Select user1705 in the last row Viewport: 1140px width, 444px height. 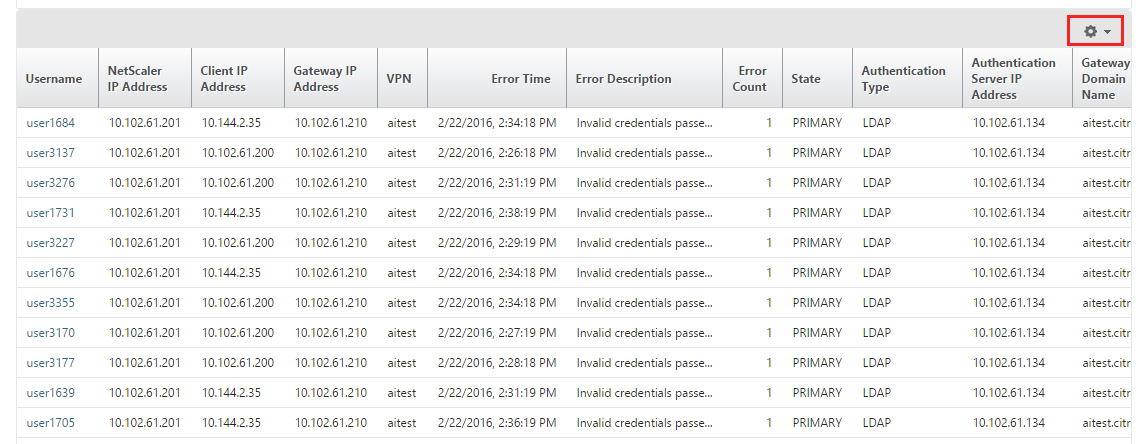(x=50, y=422)
